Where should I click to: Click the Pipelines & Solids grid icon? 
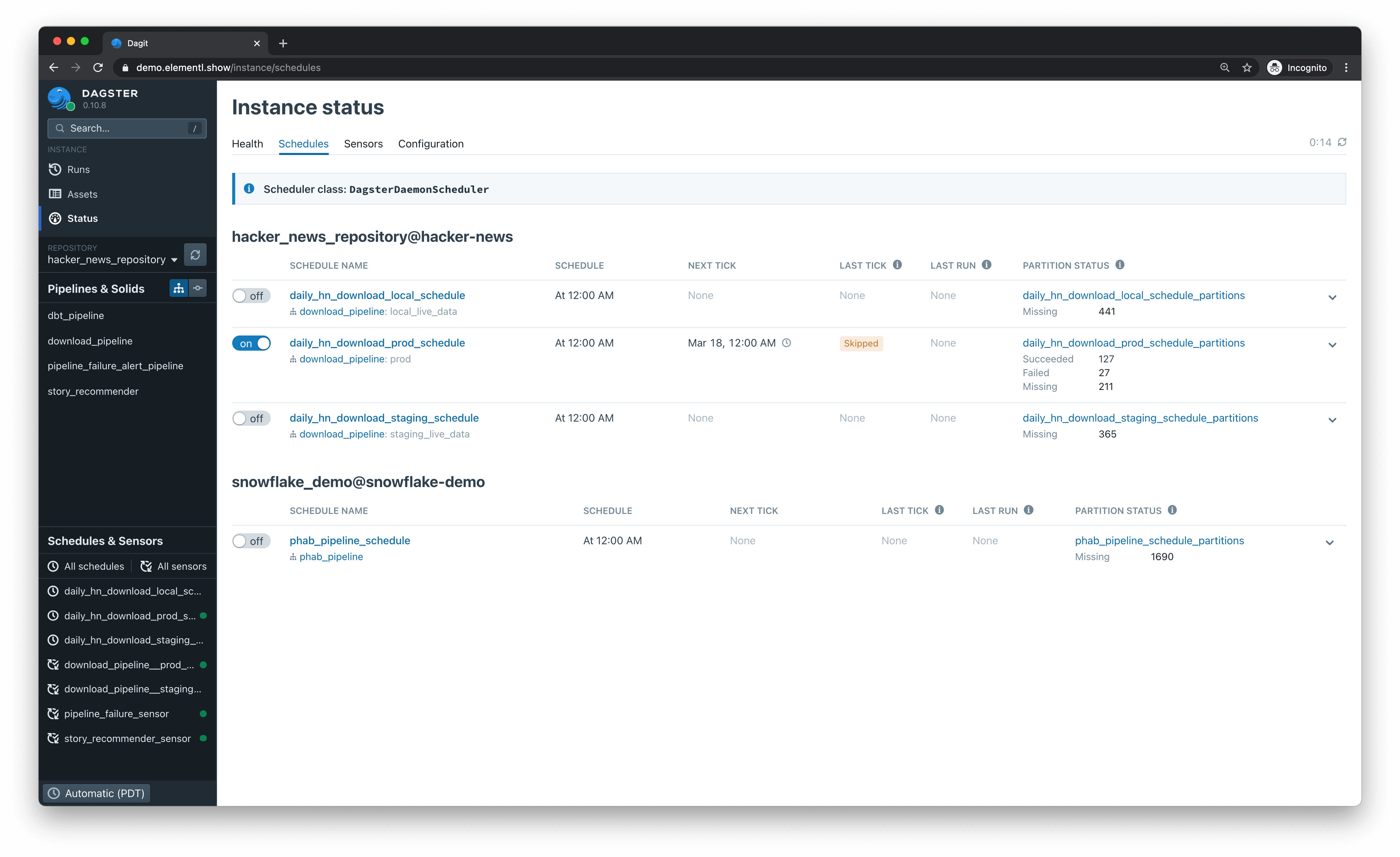(x=178, y=289)
